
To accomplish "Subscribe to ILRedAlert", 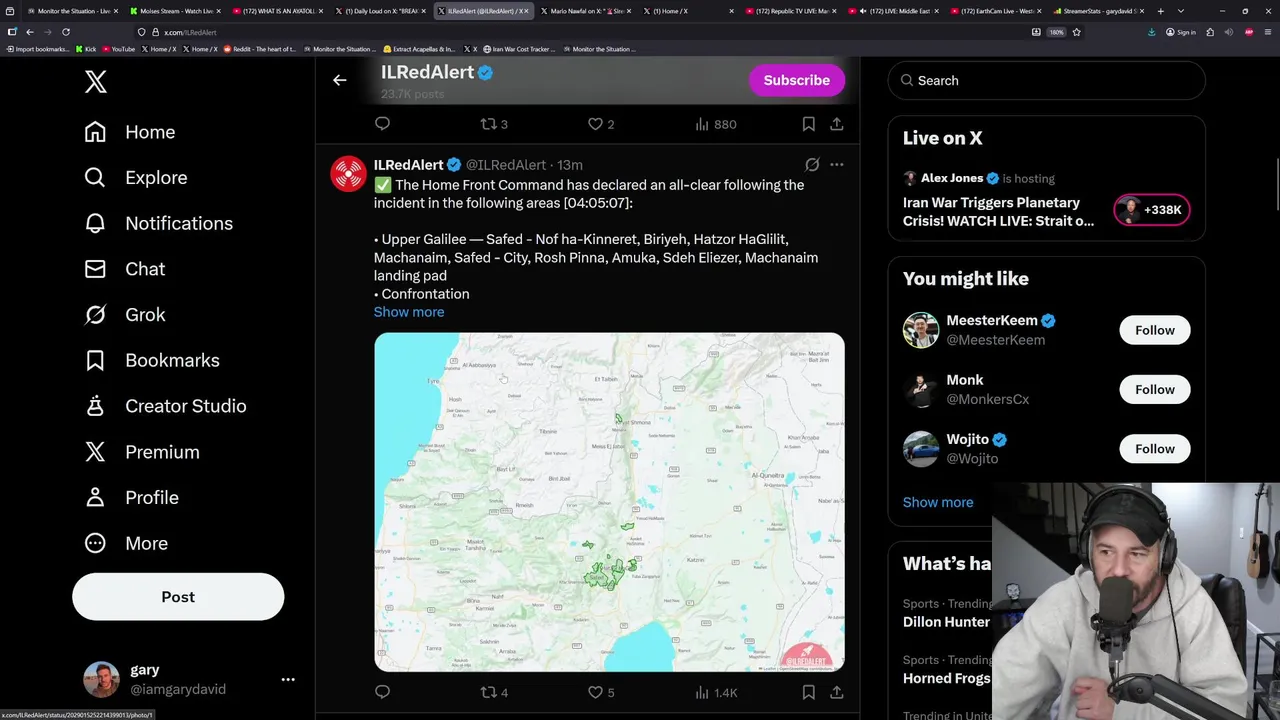I will [797, 80].
